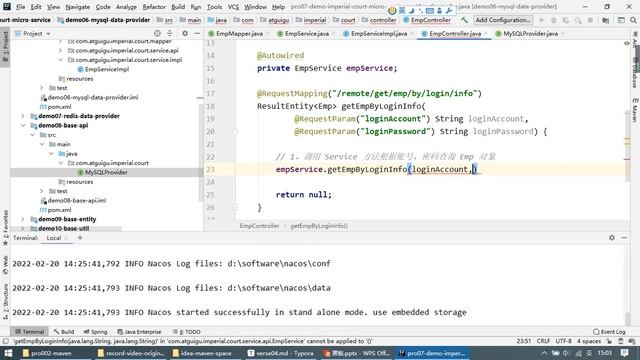
Task: Open the VCS menu
Action: coord(233,7)
